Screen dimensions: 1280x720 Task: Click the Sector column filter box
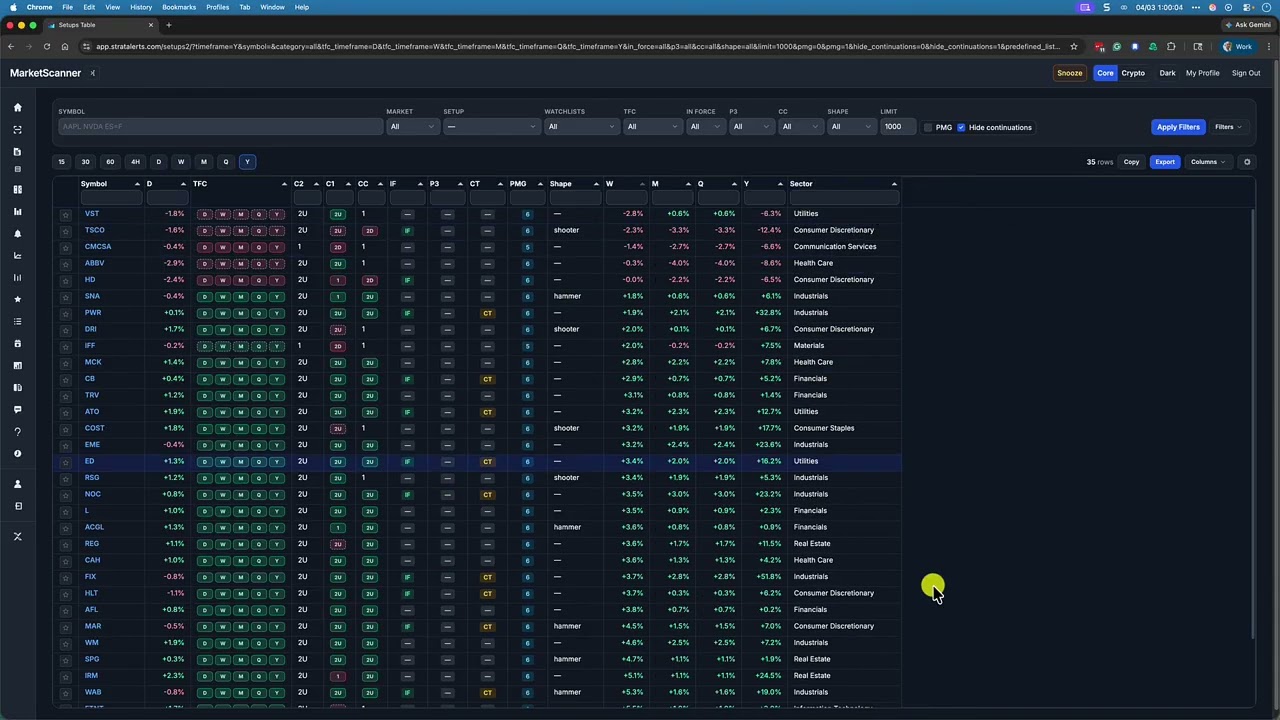point(844,198)
